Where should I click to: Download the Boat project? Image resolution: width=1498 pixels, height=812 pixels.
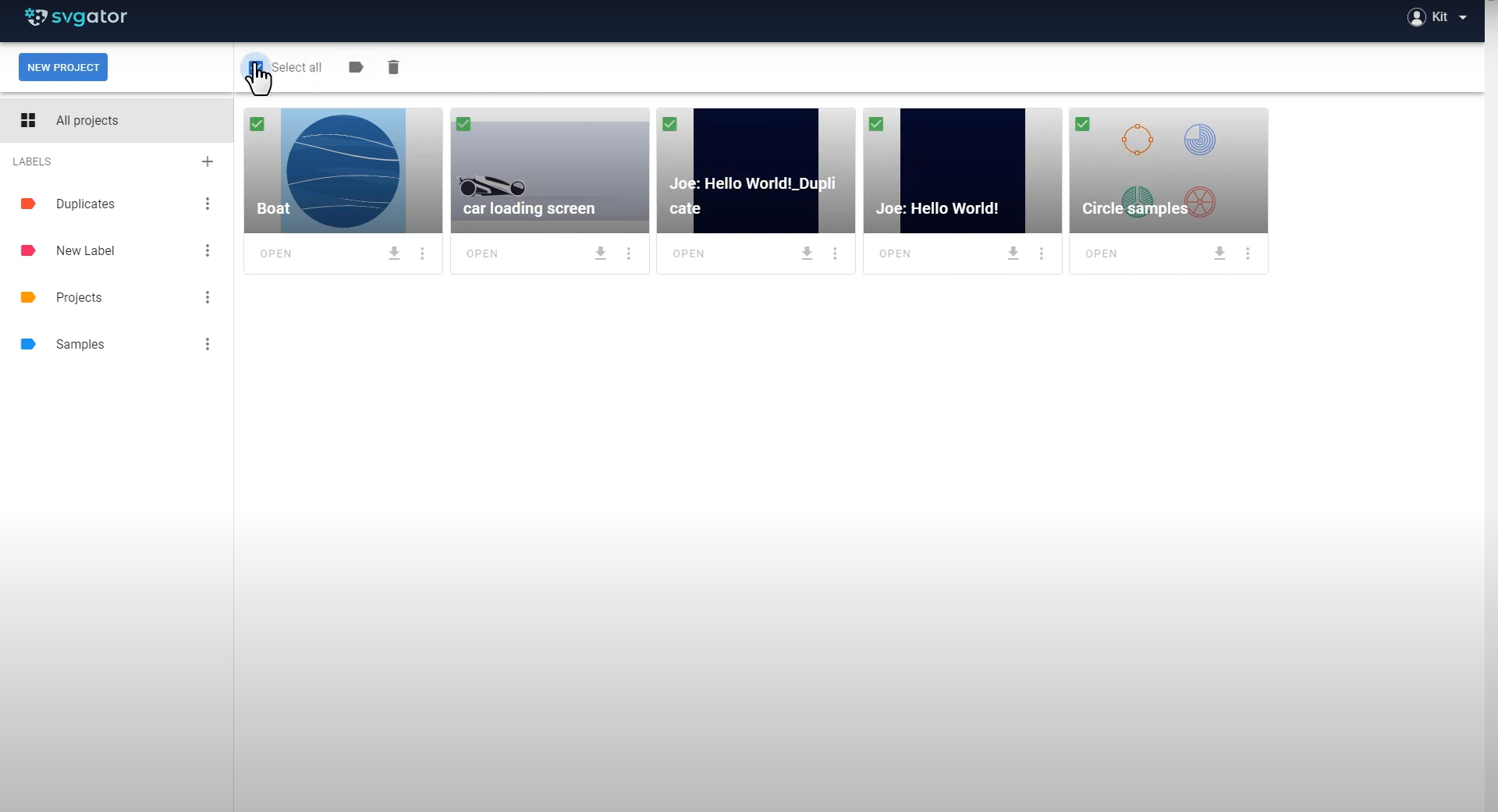coord(395,254)
